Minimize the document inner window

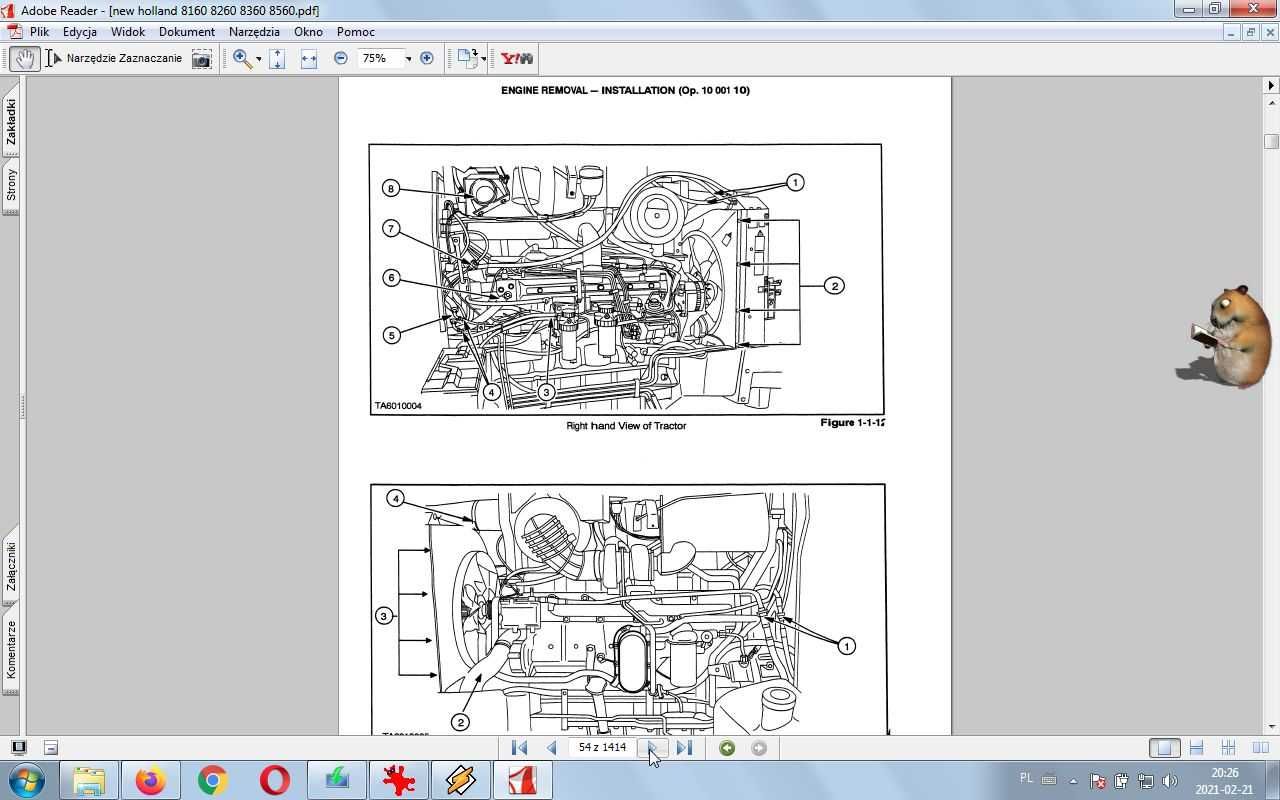(x=1230, y=32)
